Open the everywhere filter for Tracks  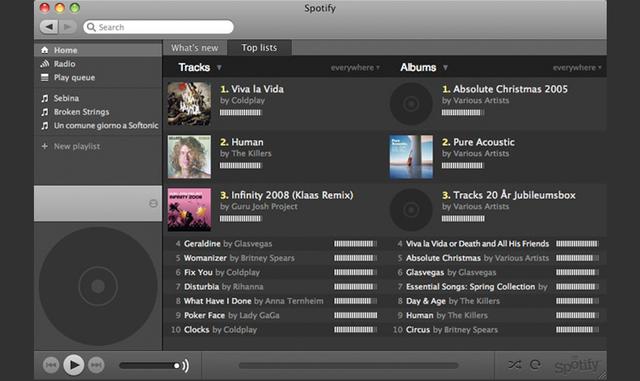tap(355, 68)
